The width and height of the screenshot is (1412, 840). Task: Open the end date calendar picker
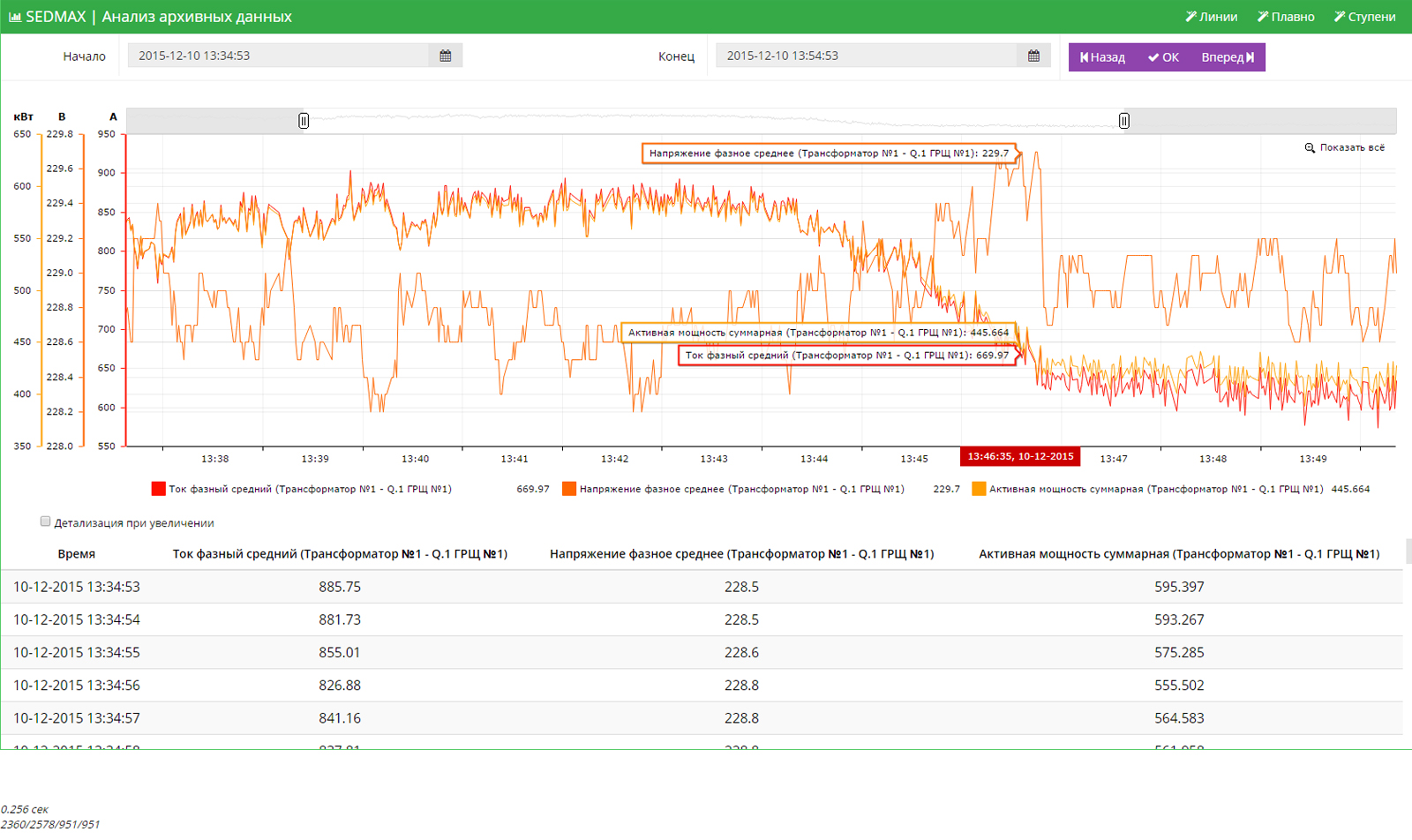(x=1033, y=56)
